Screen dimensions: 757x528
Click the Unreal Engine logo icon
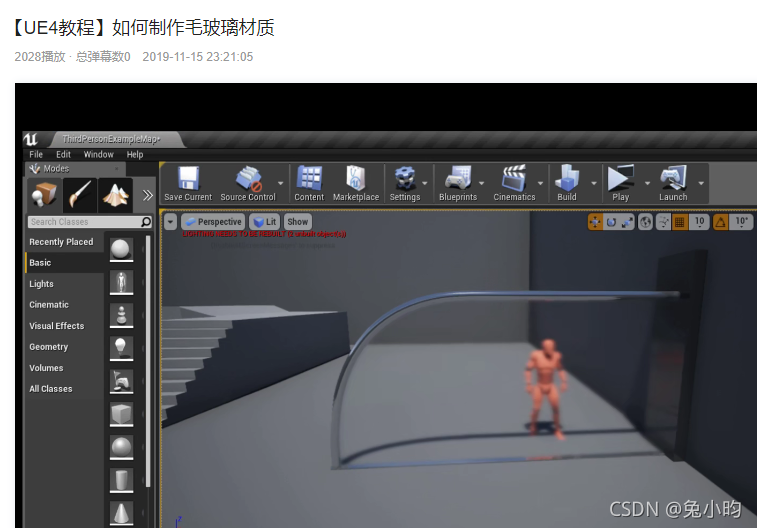click(x=30, y=139)
